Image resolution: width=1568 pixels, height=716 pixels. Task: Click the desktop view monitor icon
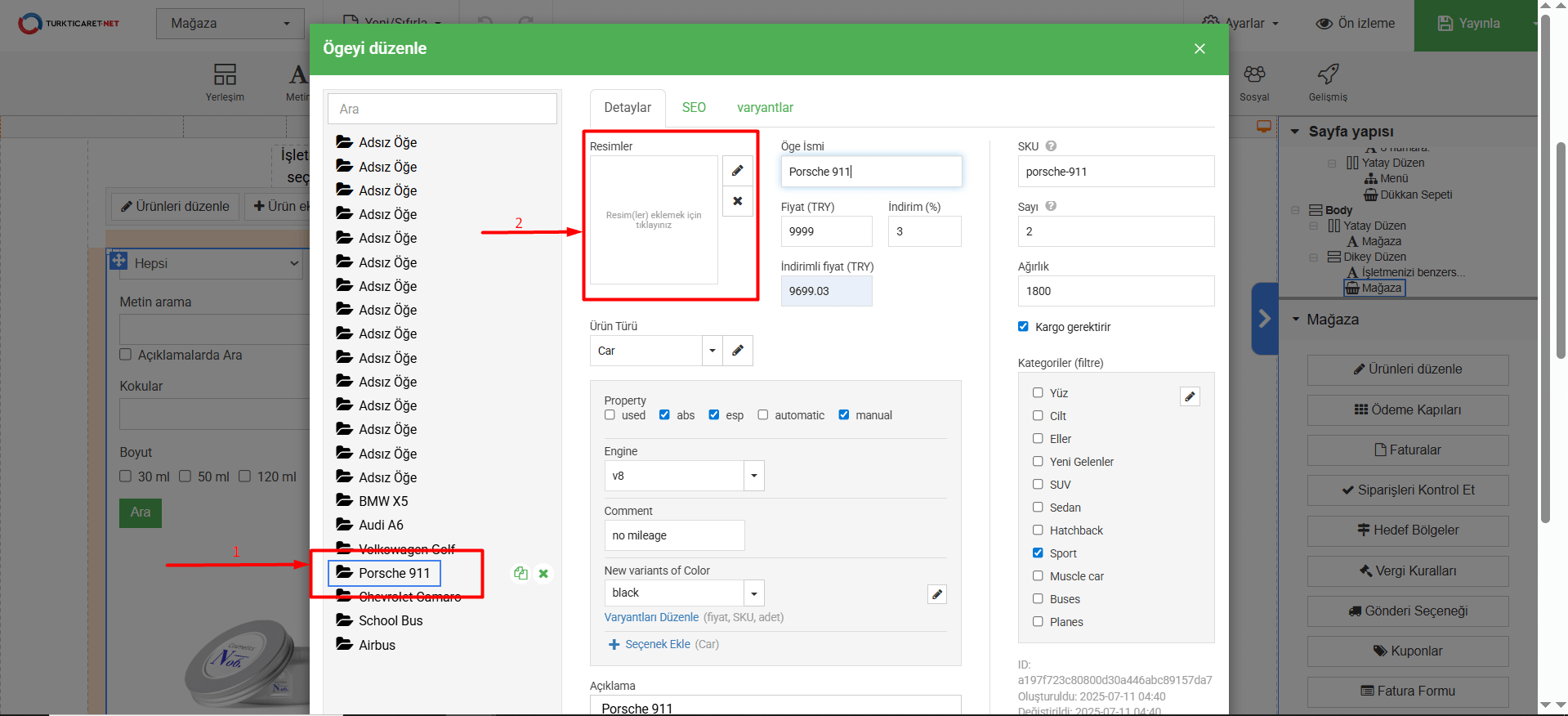pos(1264,127)
